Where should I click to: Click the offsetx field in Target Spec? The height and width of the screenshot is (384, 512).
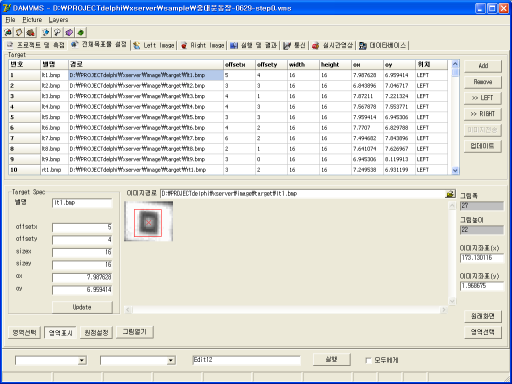click(x=82, y=227)
